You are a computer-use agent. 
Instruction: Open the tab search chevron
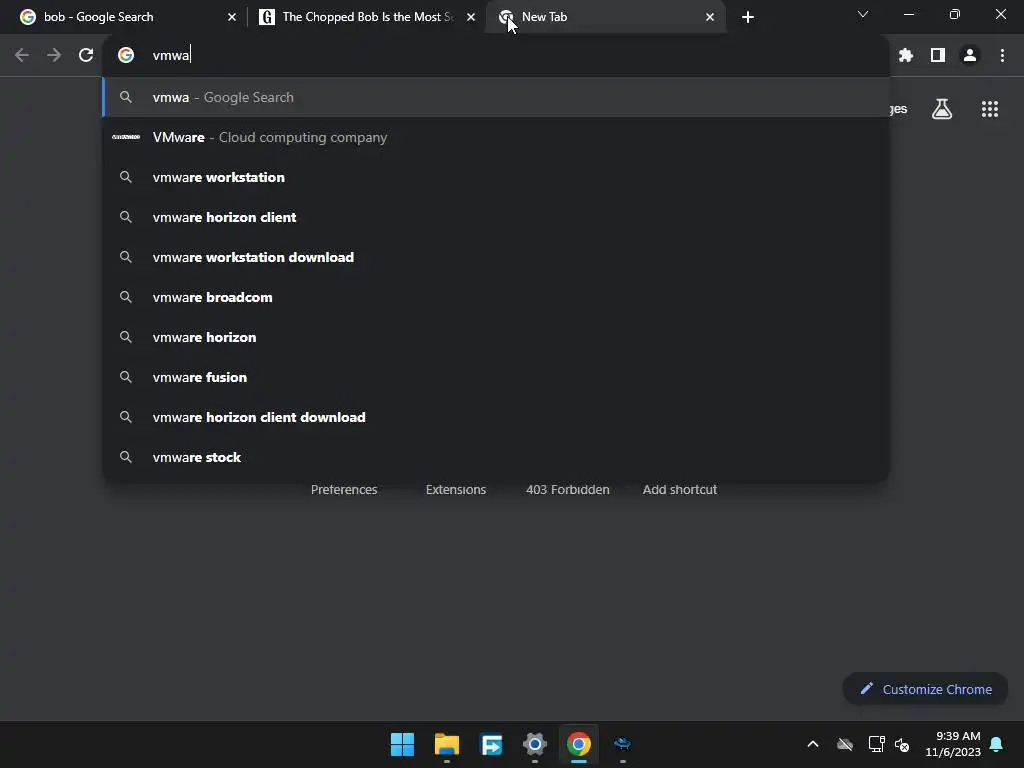(x=863, y=14)
